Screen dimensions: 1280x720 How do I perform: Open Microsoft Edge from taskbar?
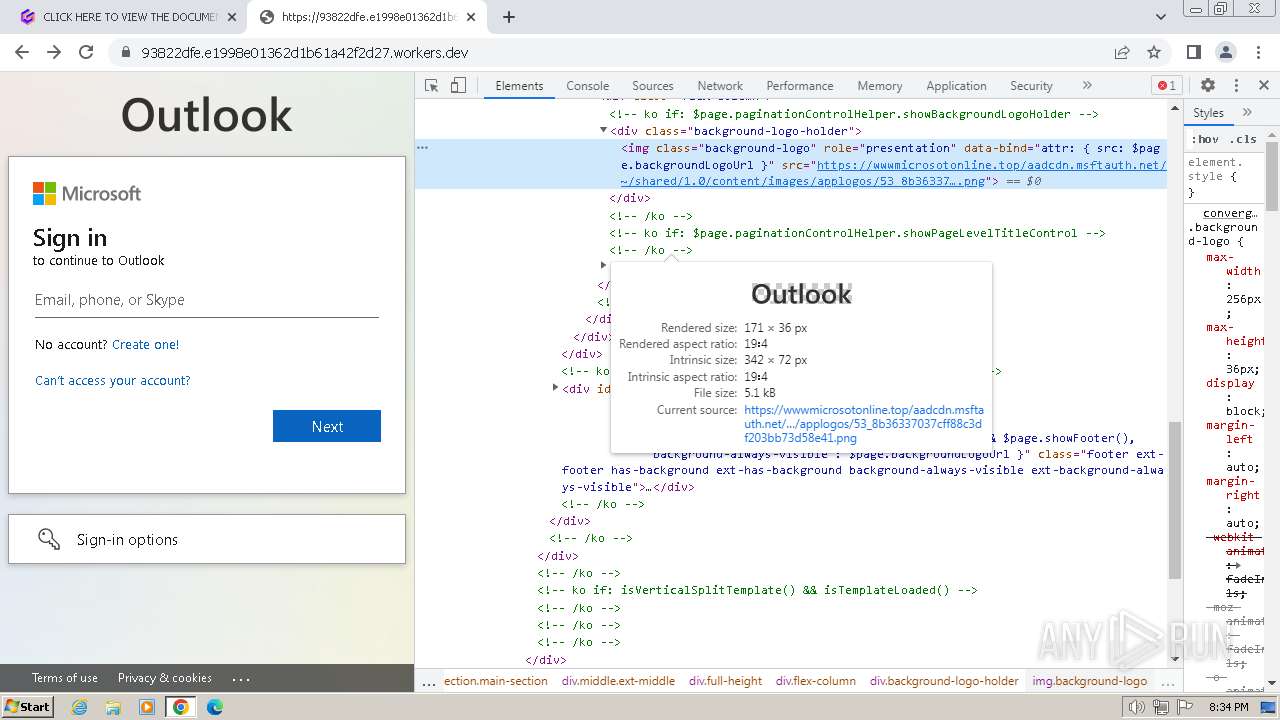pos(214,707)
